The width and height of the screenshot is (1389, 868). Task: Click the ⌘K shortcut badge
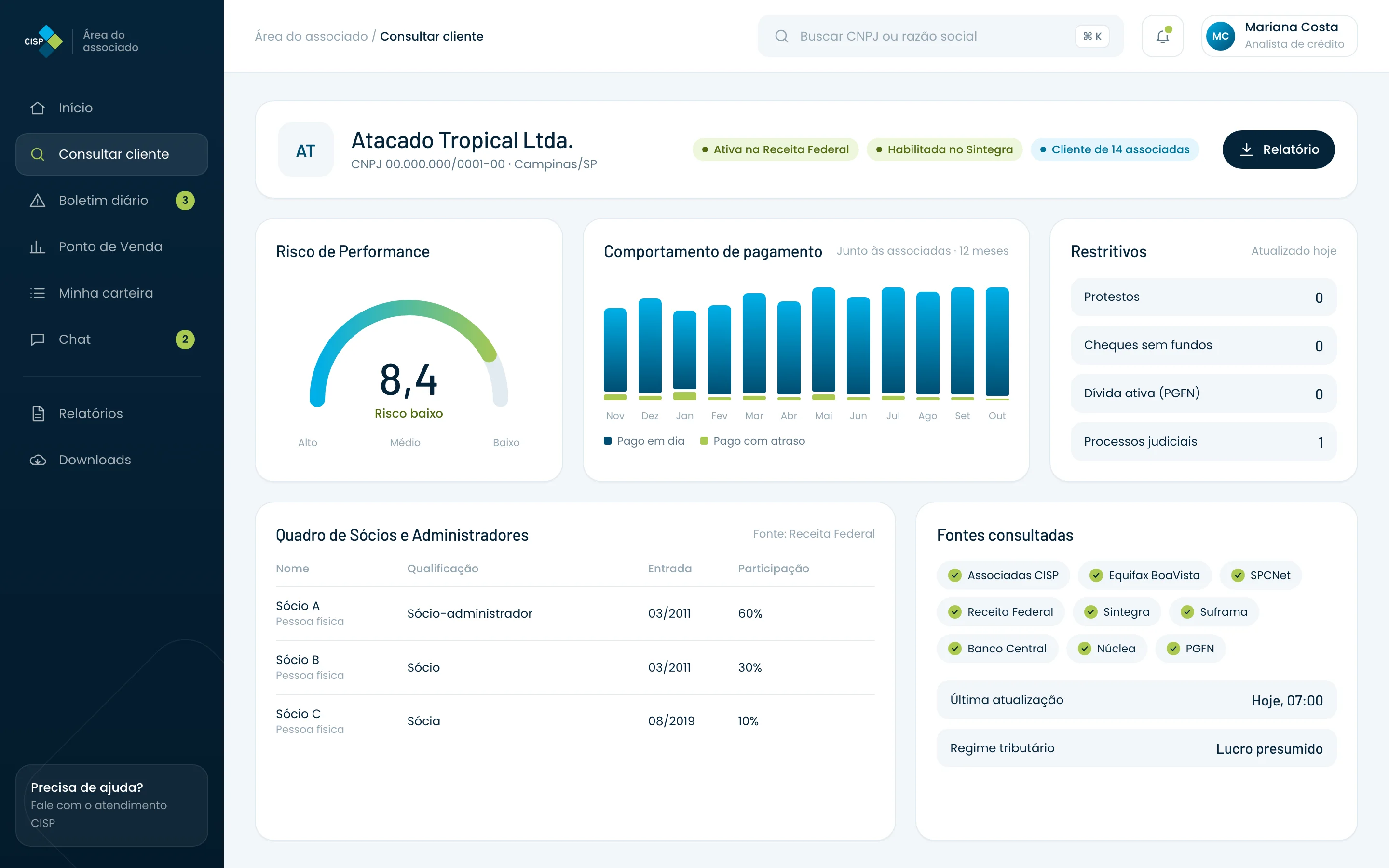(x=1092, y=36)
